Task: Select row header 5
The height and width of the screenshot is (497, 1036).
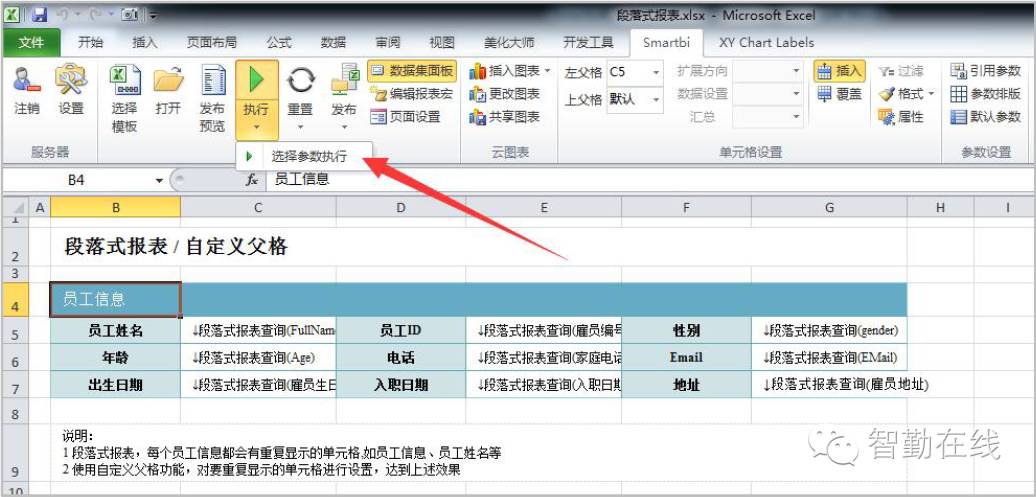Action: pos(16,332)
